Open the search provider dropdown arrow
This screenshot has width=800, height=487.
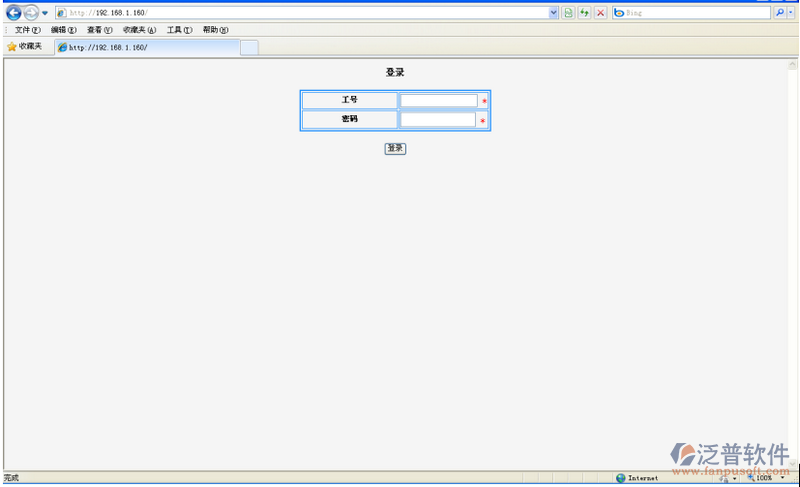pos(791,13)
